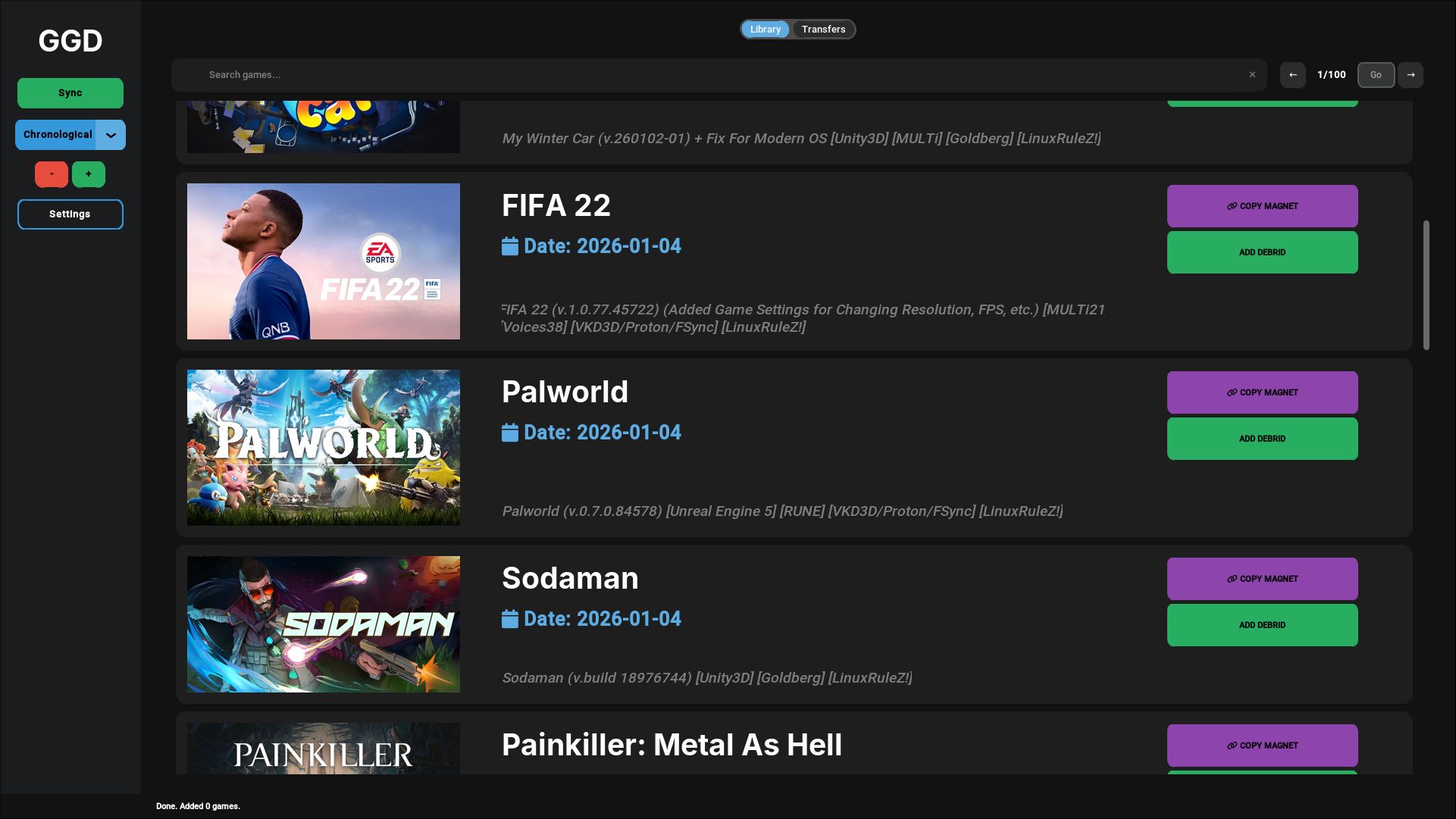Clear search with the X icon
The image size is (1456, 819).
1252,75
